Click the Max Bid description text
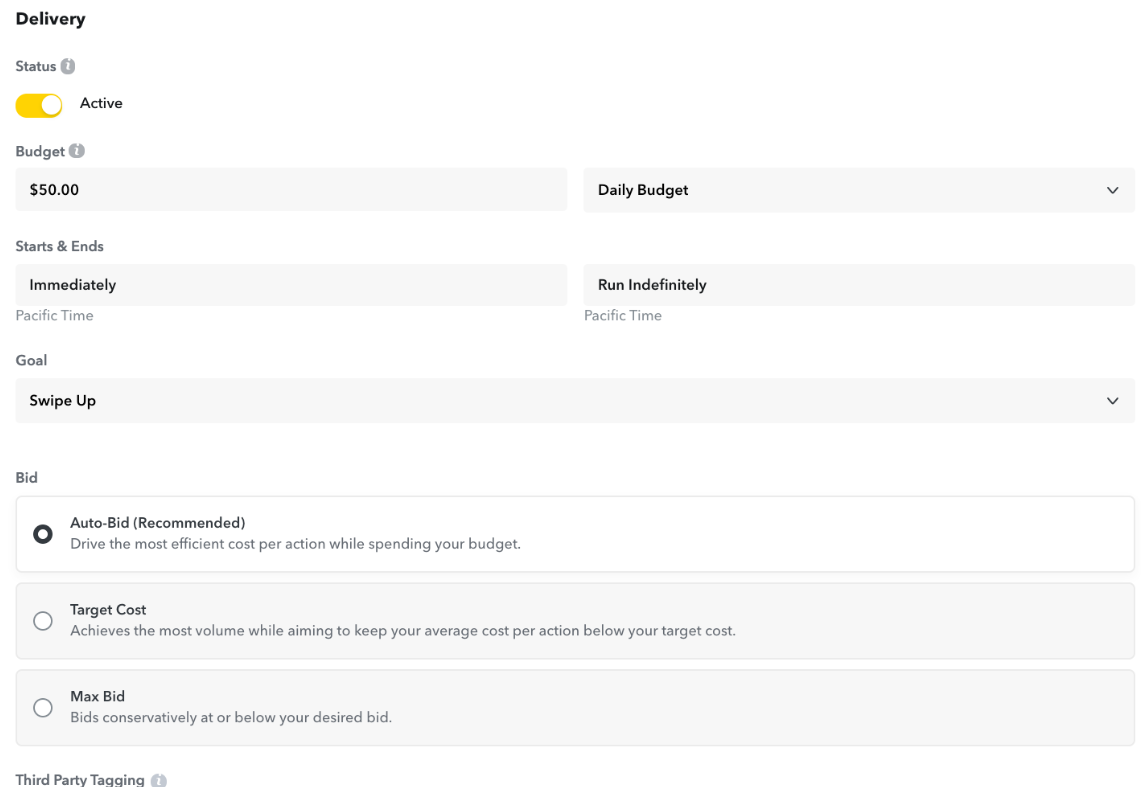Screen dimensions: 1141x787 pyautogui.click(x=230, y=718)
